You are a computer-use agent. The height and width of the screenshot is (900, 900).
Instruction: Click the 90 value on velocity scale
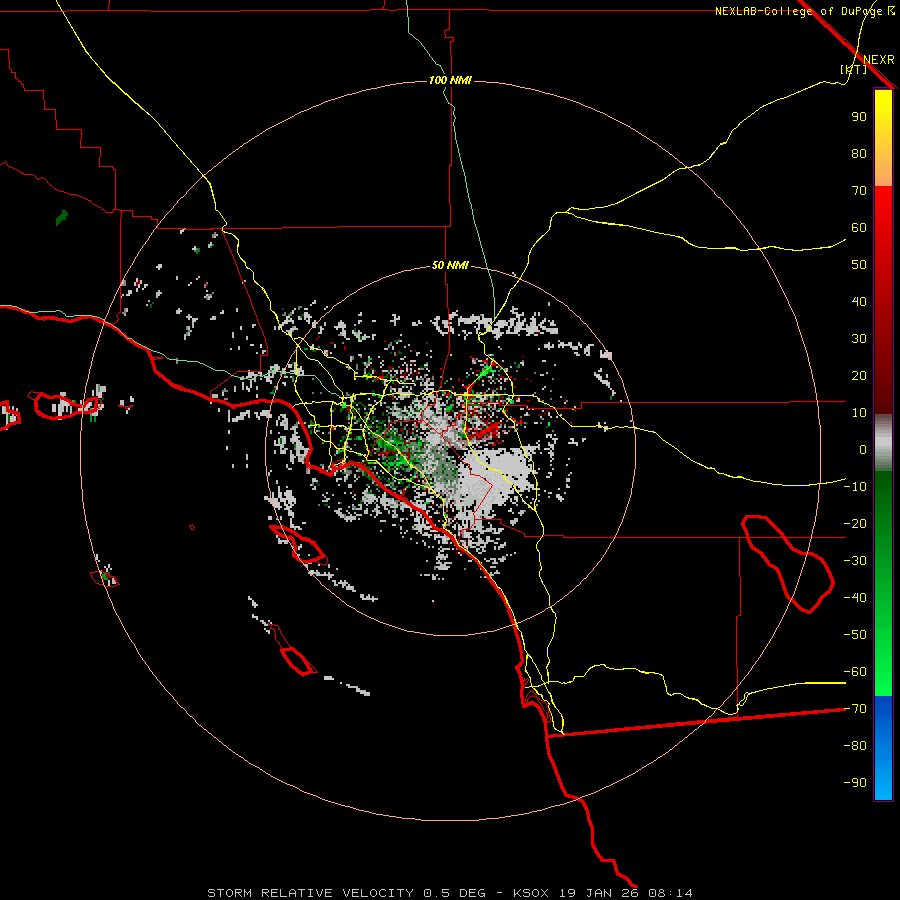click(859, 117)
